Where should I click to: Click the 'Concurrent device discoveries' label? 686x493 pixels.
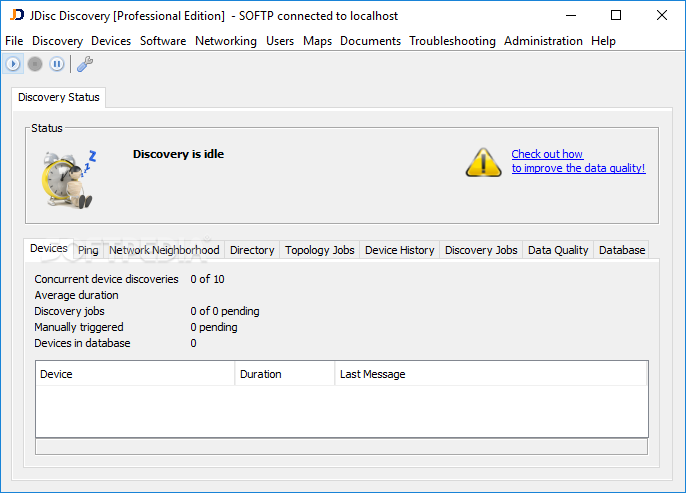[106, 279]
